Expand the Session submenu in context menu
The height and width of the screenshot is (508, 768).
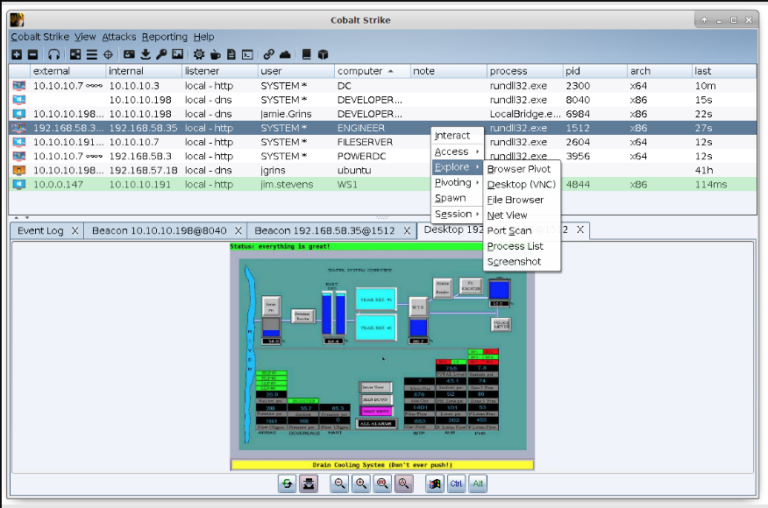click(x=454, y=214)
